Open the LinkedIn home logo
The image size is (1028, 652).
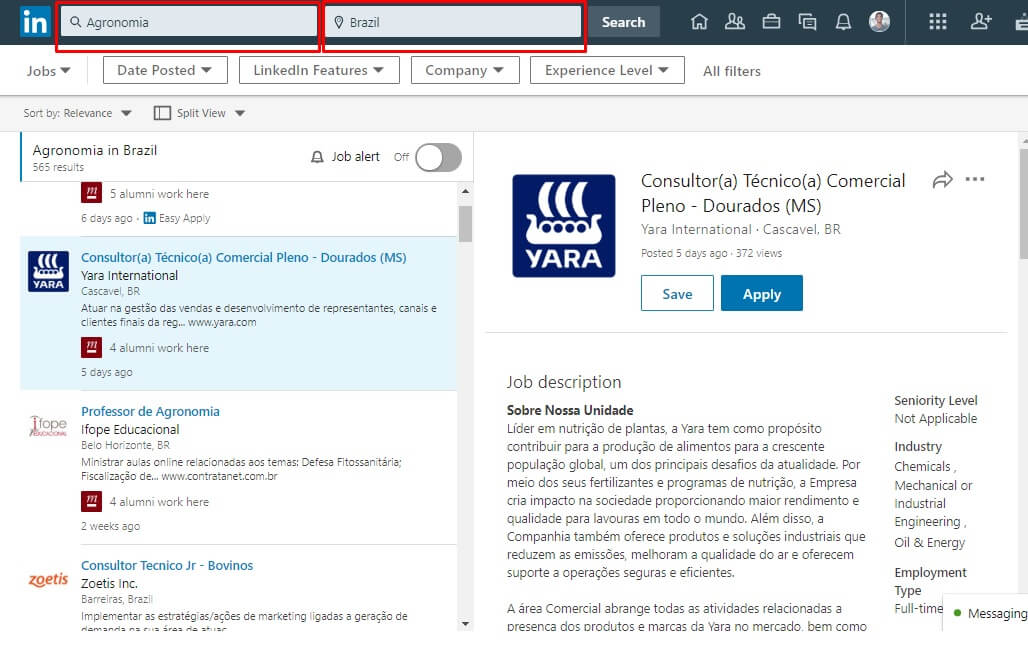coord(34,22)
